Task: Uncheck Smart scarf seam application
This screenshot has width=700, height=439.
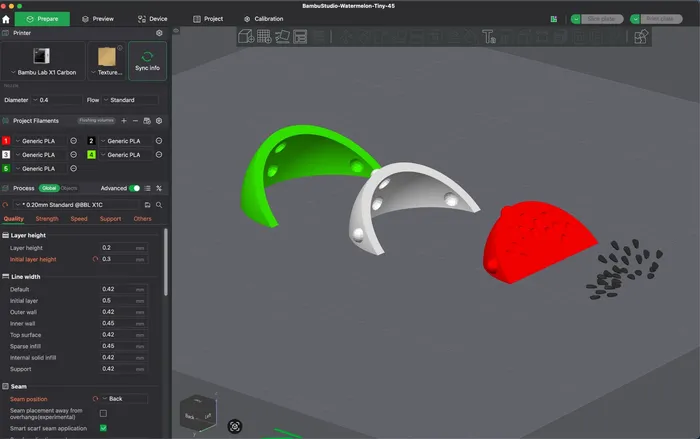Action: [x=103, y=428]
